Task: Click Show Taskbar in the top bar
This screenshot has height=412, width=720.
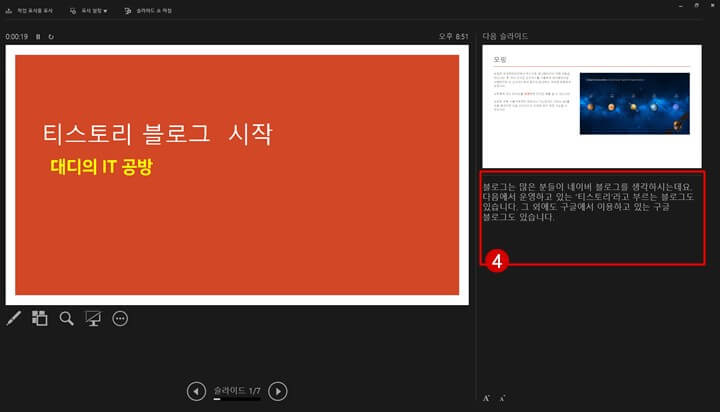Action: (29, 11)
